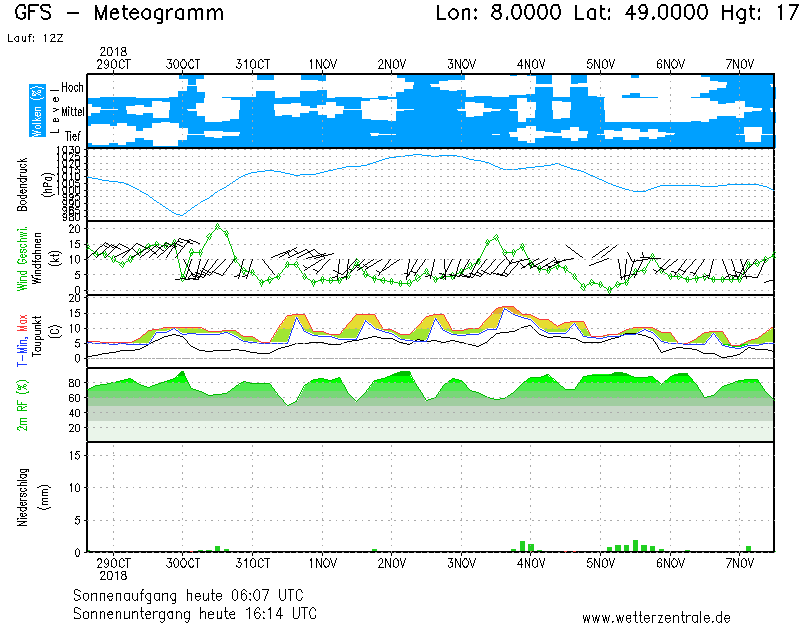Click the top '29OCT' date label

(113, 65)
